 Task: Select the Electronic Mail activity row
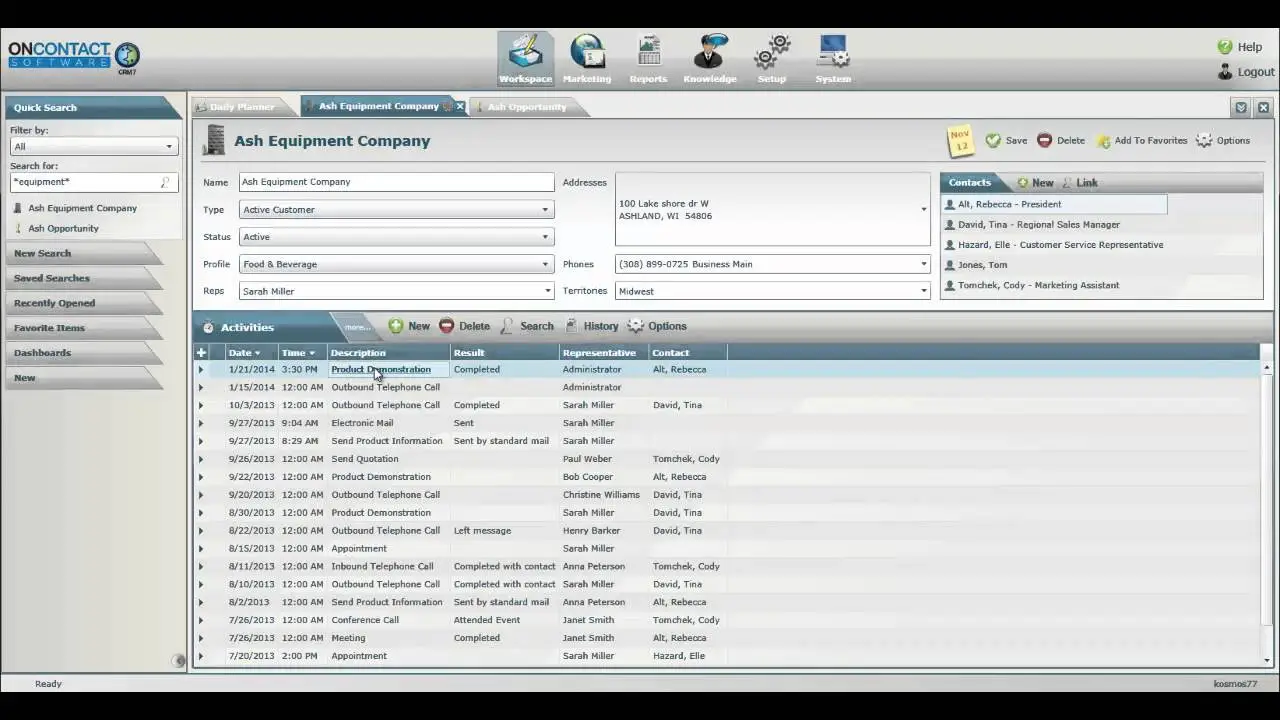coord(728,423)
